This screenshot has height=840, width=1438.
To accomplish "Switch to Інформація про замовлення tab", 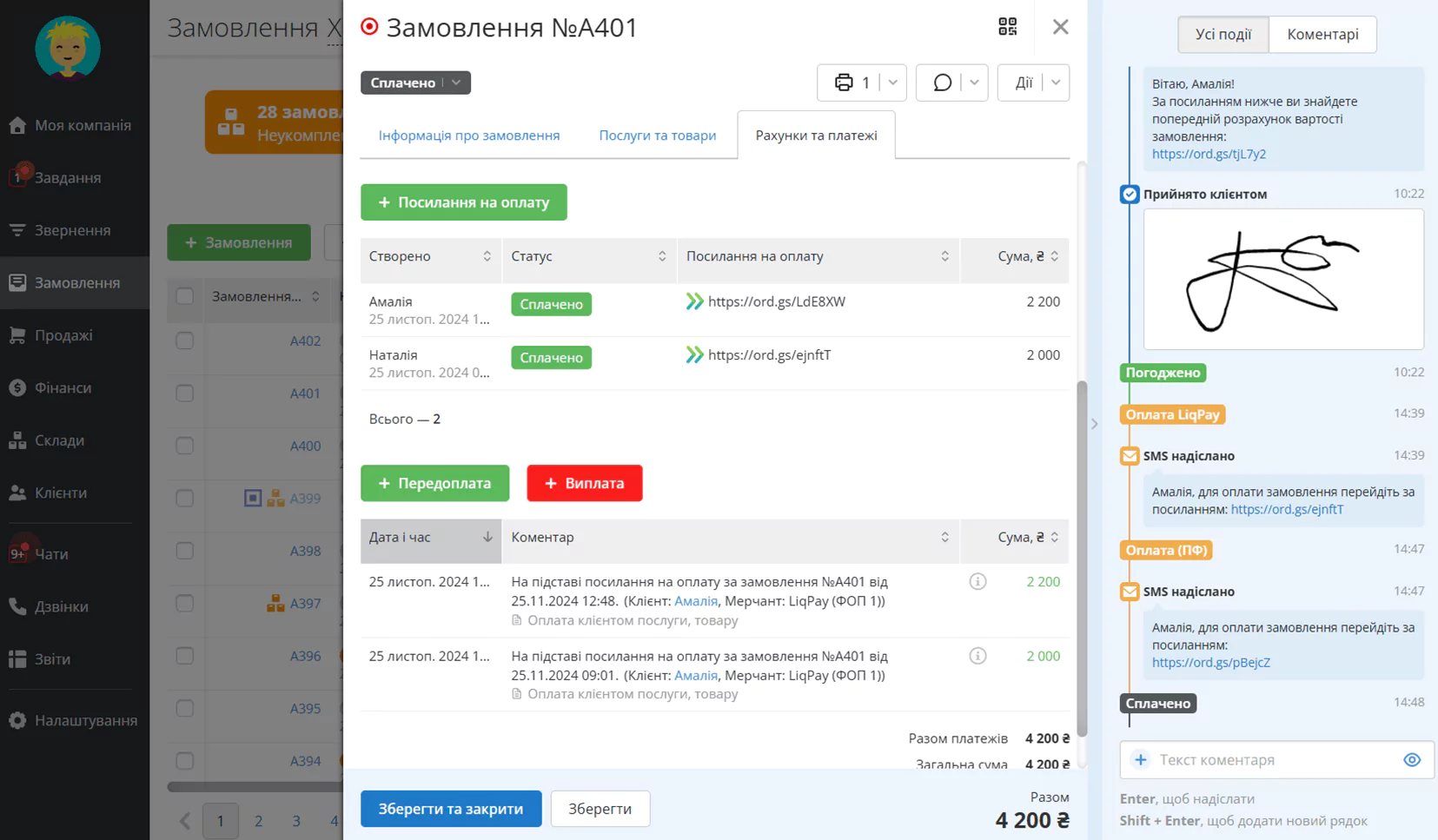I will coord(469,136).
